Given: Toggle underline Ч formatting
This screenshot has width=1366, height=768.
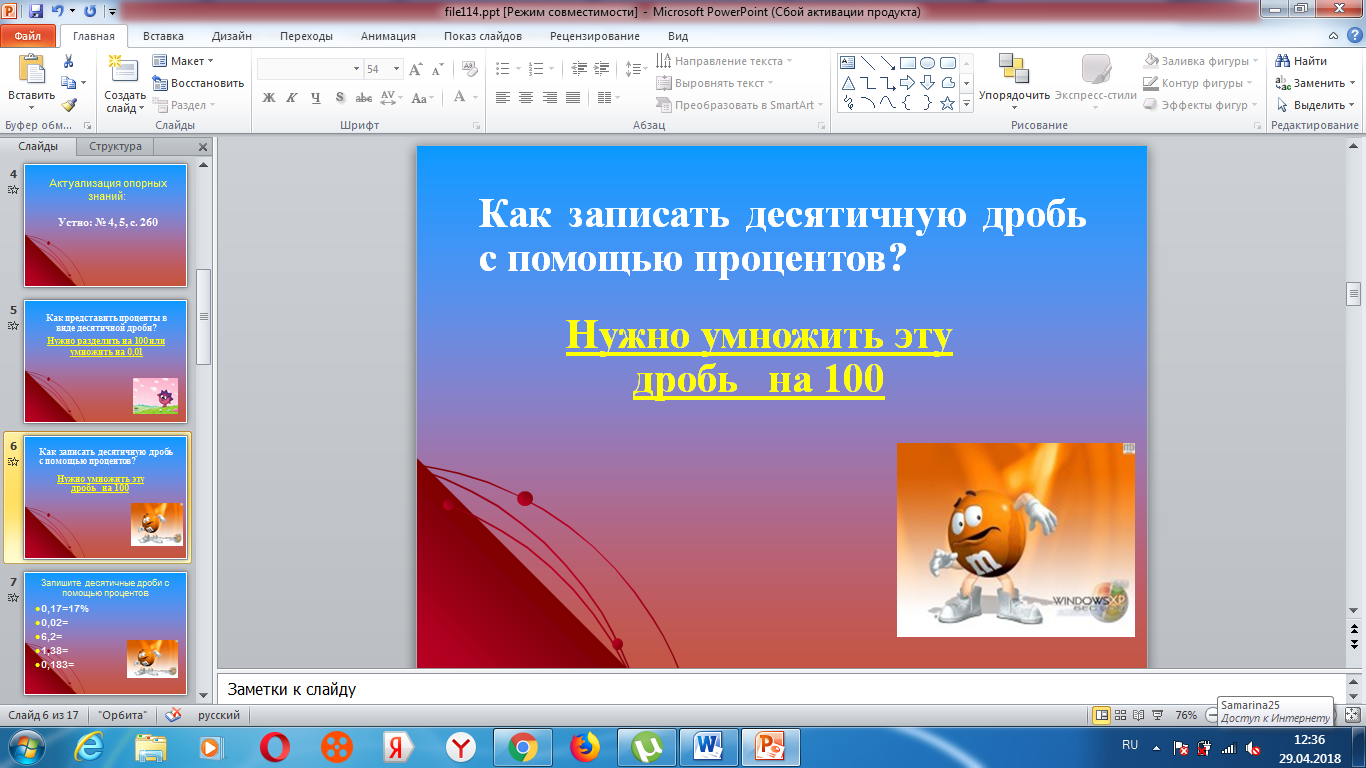Looking at the screenshot, I should tap(316, 98).
